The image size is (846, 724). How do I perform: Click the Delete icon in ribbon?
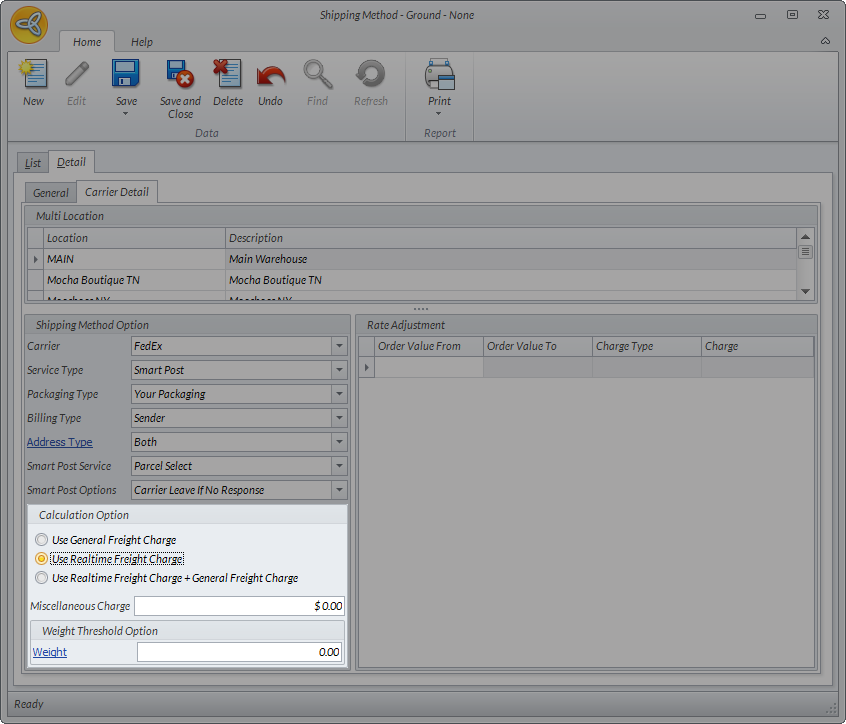coord(227,76)
